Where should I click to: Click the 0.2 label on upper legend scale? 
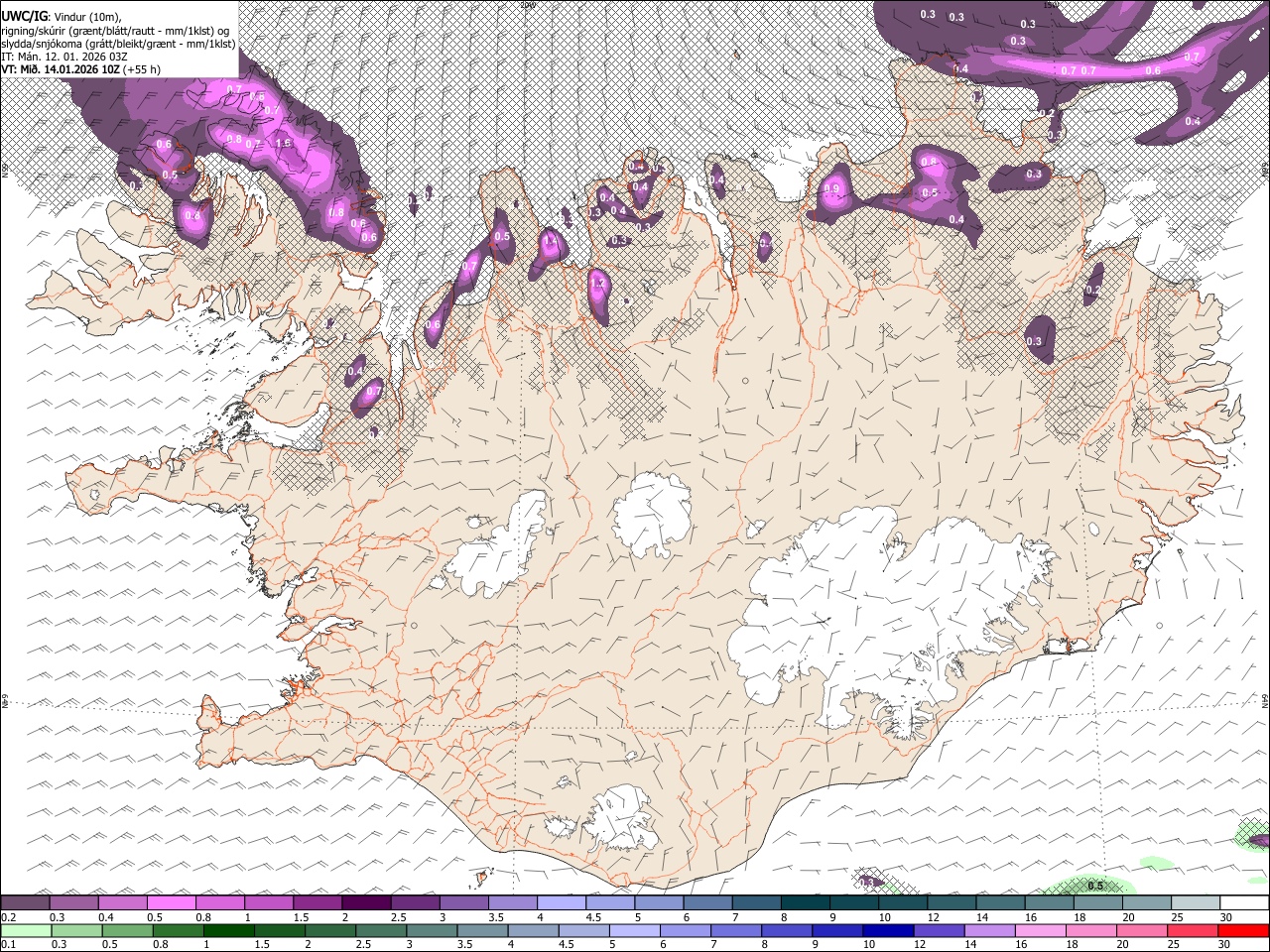9,917
